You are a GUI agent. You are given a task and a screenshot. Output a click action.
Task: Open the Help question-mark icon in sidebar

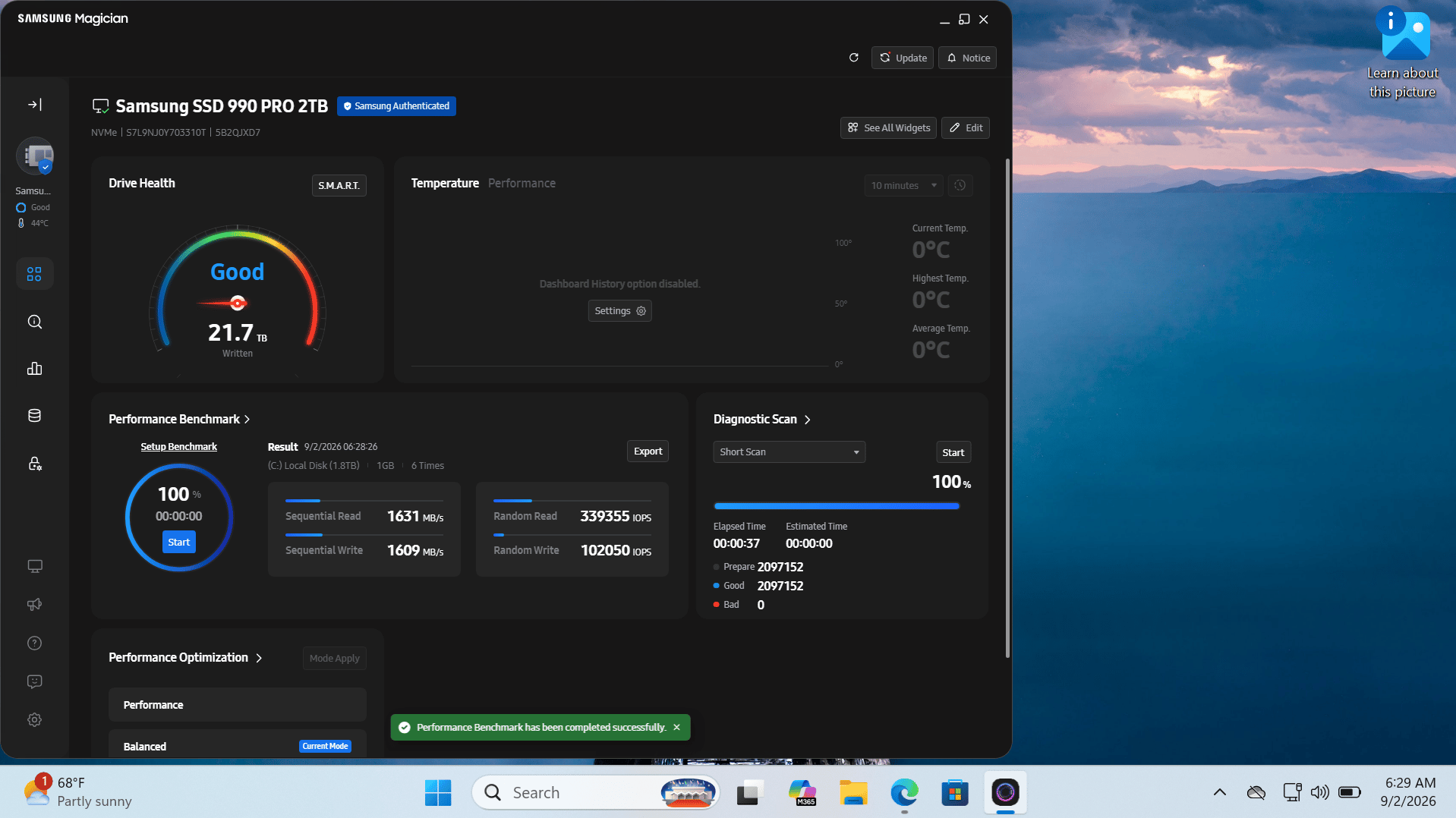(35, 643)
